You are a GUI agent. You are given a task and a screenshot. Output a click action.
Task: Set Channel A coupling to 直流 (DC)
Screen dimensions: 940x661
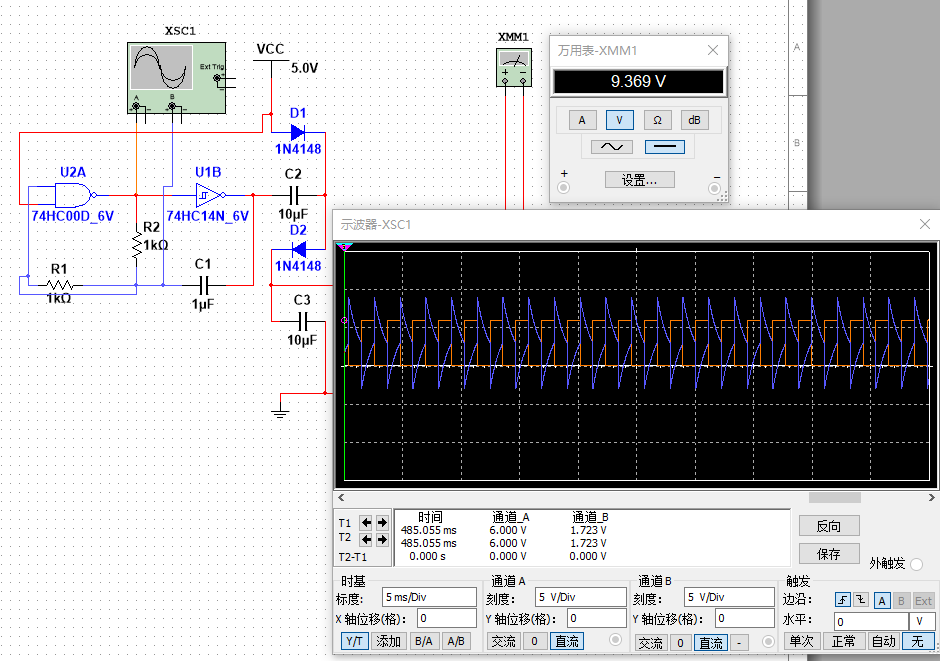tap(567, 641)
